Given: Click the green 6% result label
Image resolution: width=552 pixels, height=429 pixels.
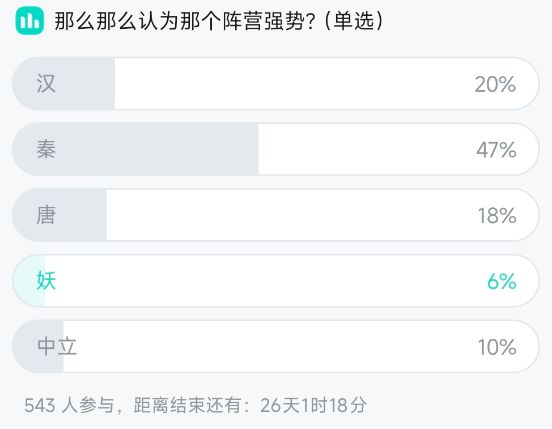Looking at the screenshot, I should 502,282.
